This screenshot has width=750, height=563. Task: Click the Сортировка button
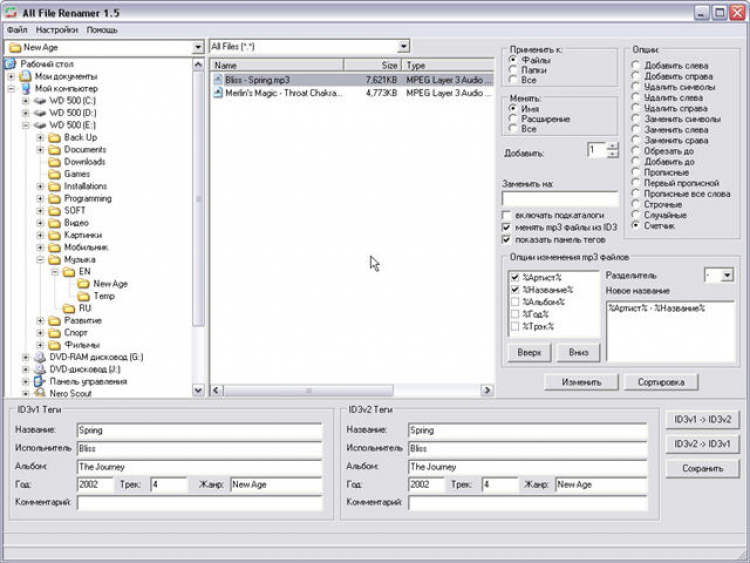tap(661, 382)
